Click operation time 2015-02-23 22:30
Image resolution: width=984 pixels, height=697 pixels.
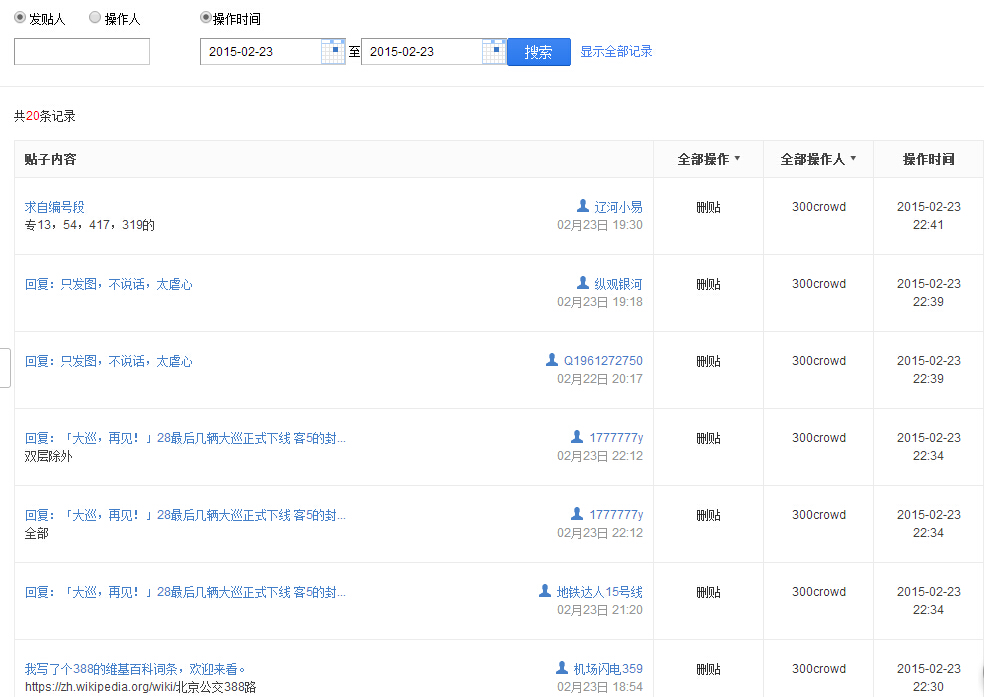tap(928, 678)
